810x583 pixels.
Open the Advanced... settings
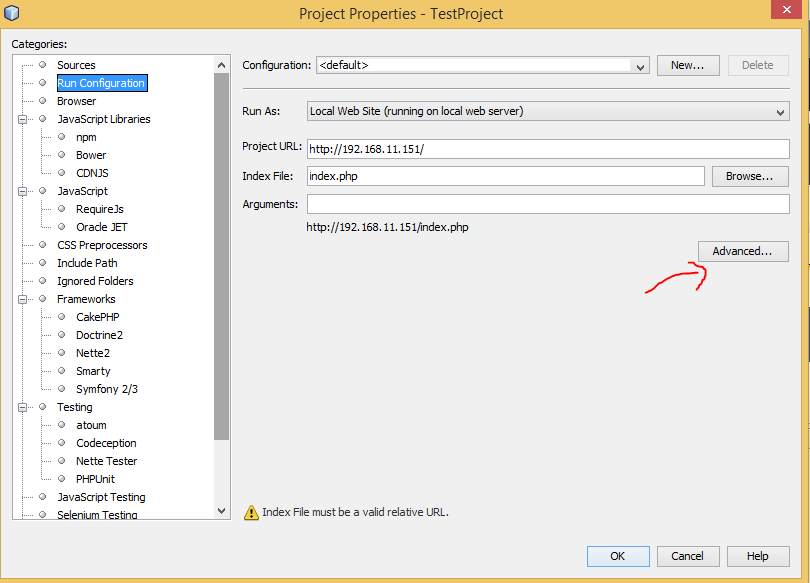[x=743, y=251]
